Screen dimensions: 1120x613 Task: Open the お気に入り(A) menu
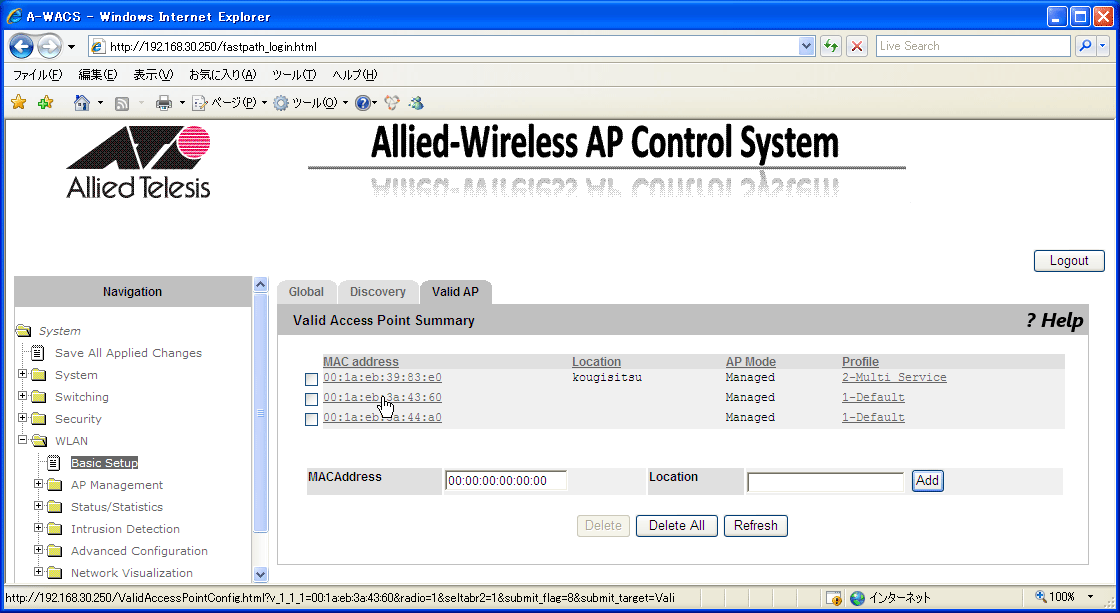coord(222,74)
